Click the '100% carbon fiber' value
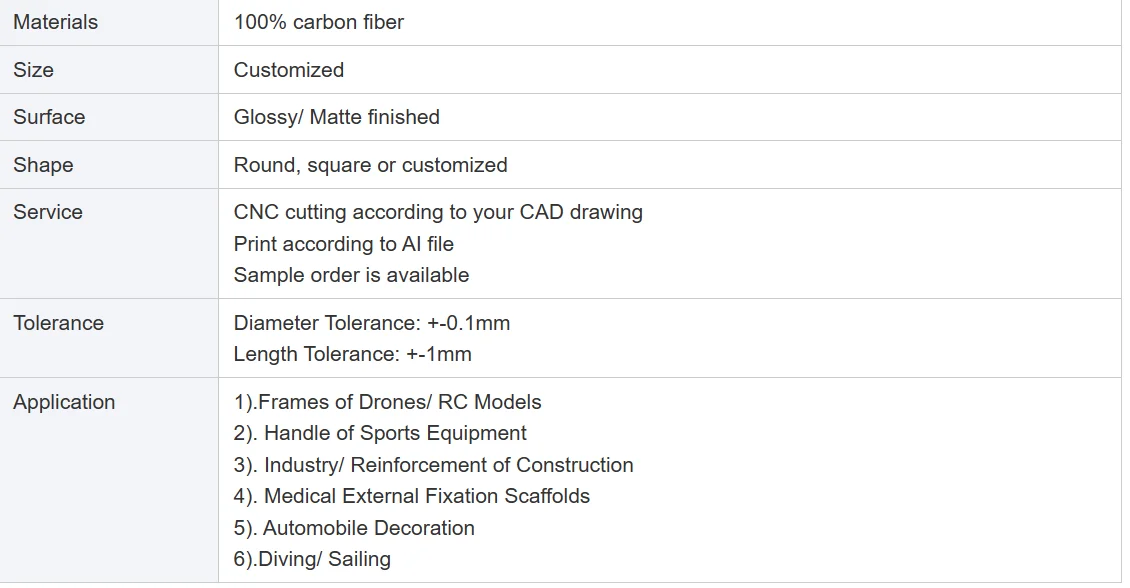1130x588 pixels. (x=318, y=22)
